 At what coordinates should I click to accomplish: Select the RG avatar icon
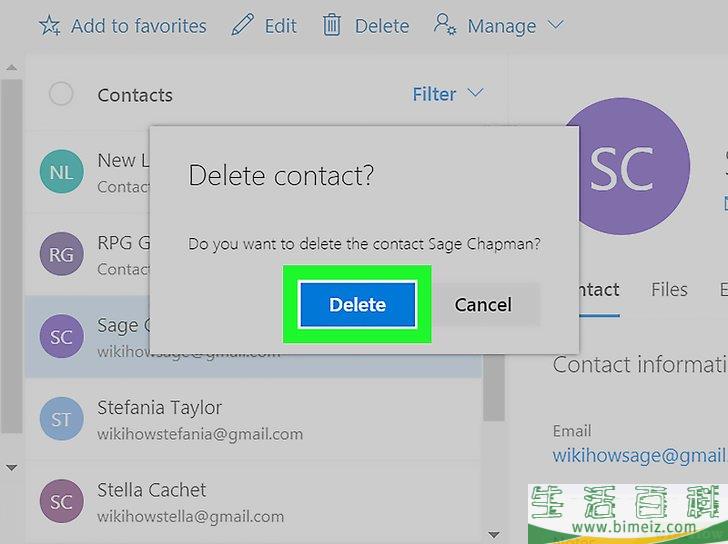click(61, 253)
